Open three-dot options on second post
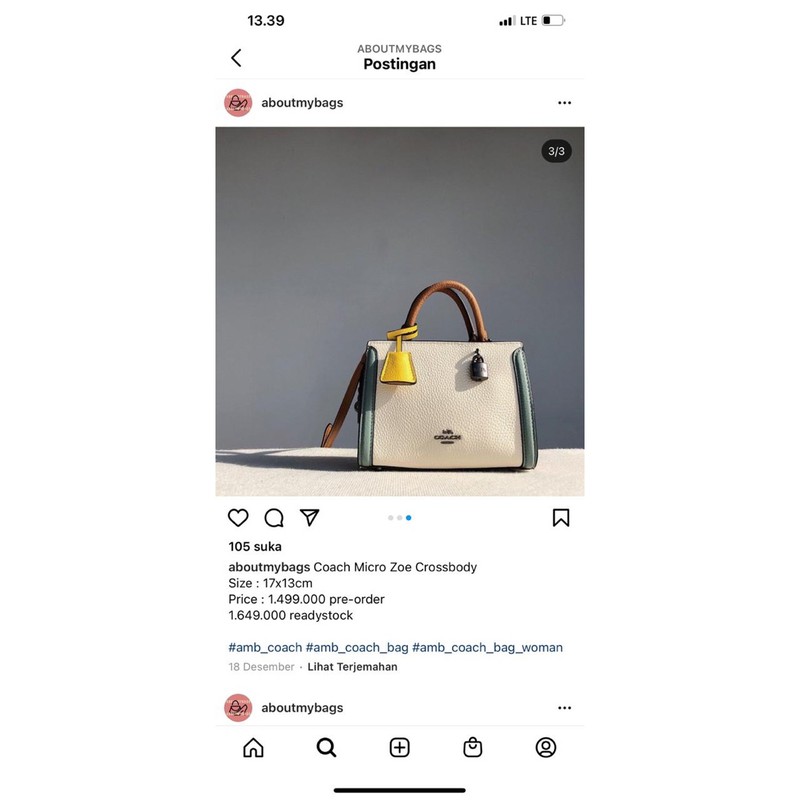Image resolution: width=800 pixels, height=800 pixels. (x=564, y=708)
